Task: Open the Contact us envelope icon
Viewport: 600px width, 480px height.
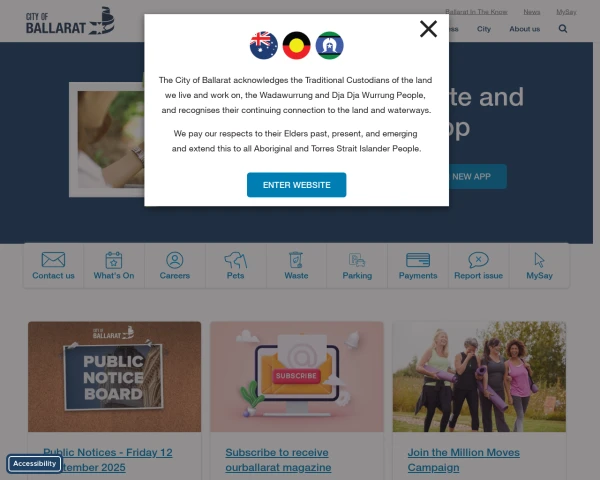Action: [x=53, y=260]
